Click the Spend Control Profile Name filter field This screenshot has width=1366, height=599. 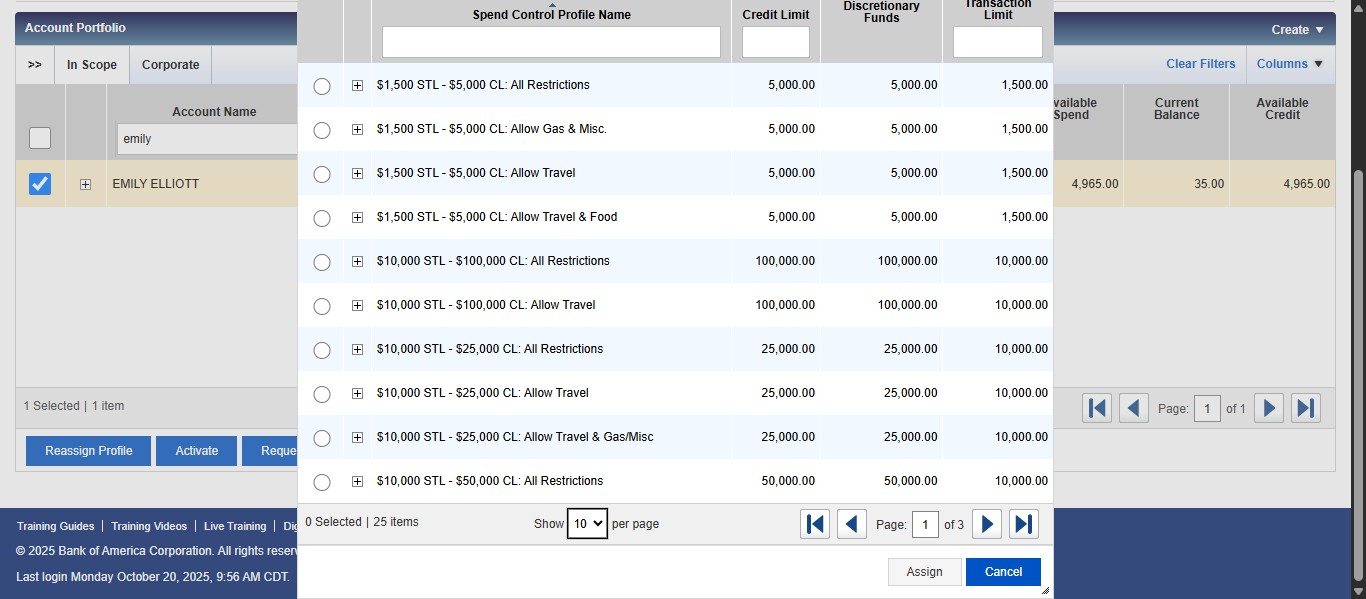click(551, 42)
